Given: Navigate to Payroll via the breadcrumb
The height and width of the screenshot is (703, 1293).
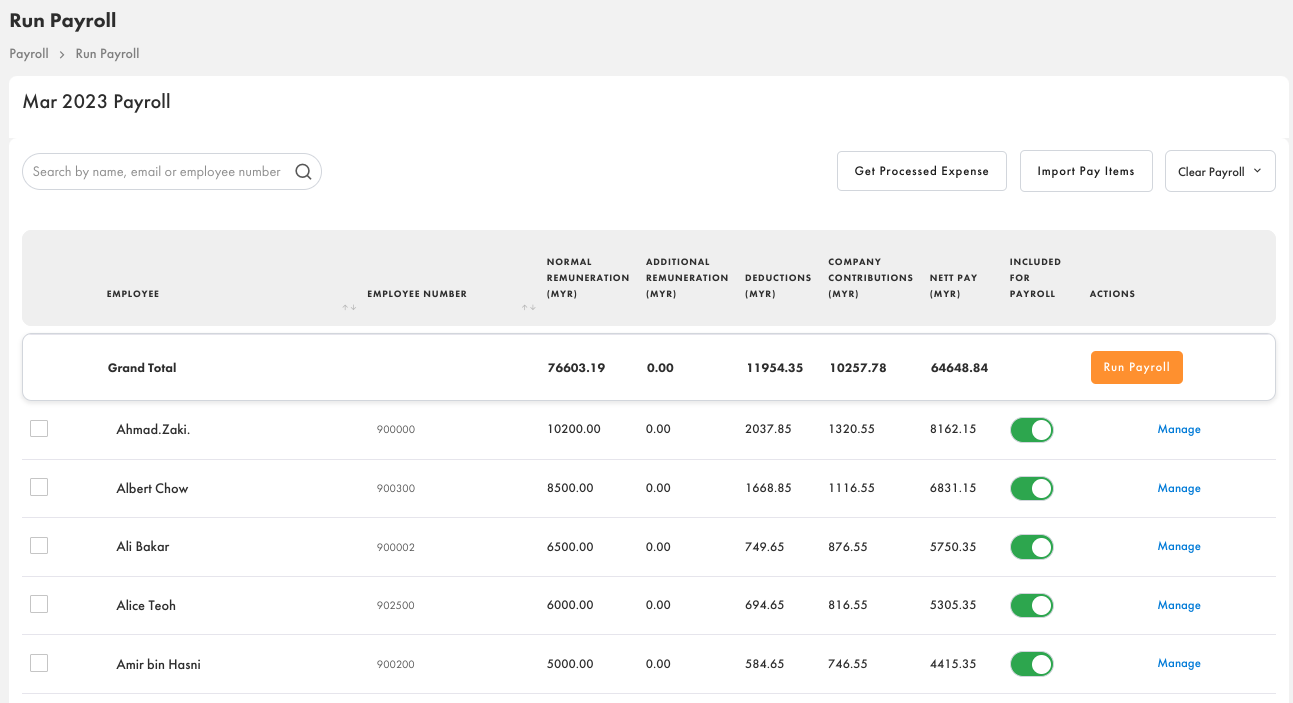Looking at the screenshot, I should point(28,53).
